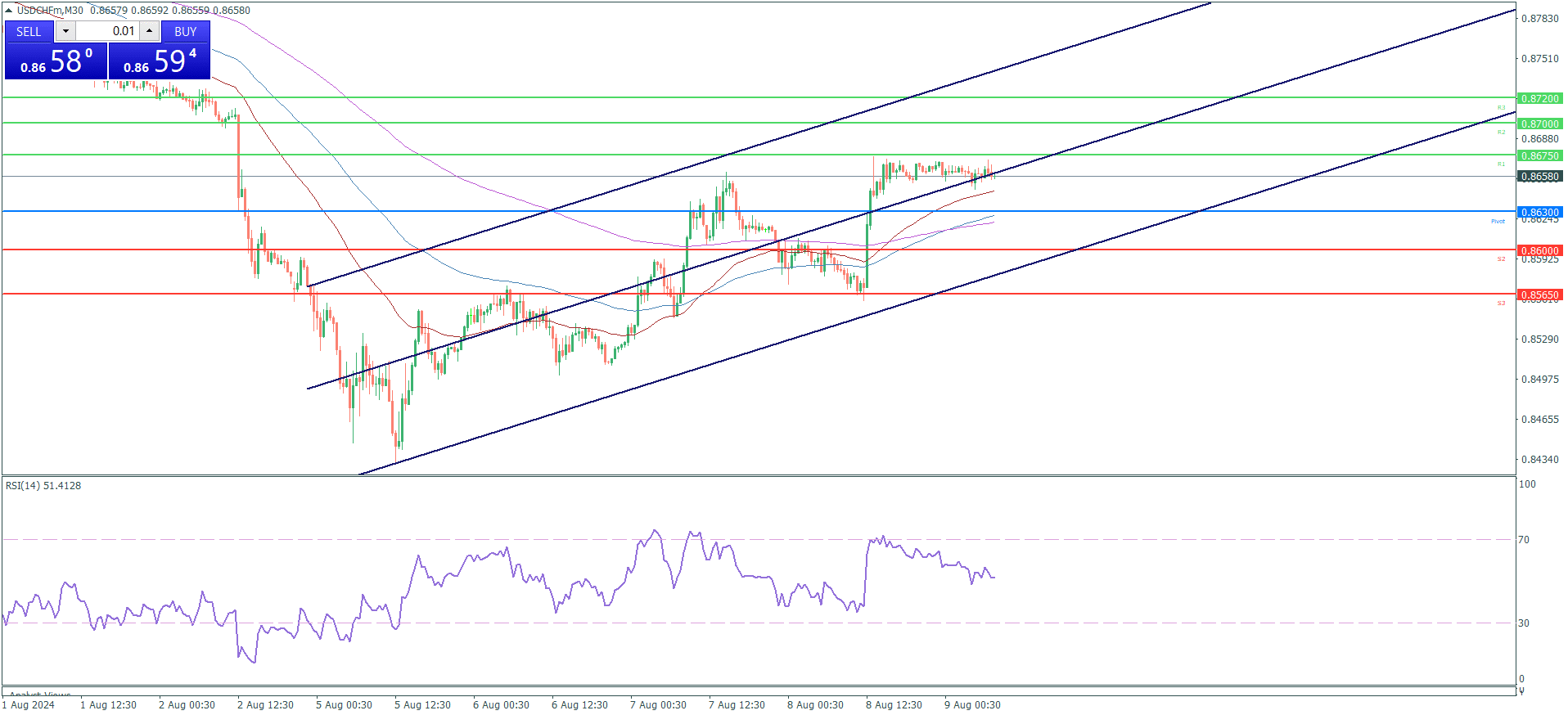The image size is (1568, 715).
Task: Click the 1 Aug 2024 date label
Action: pos(29,705)
